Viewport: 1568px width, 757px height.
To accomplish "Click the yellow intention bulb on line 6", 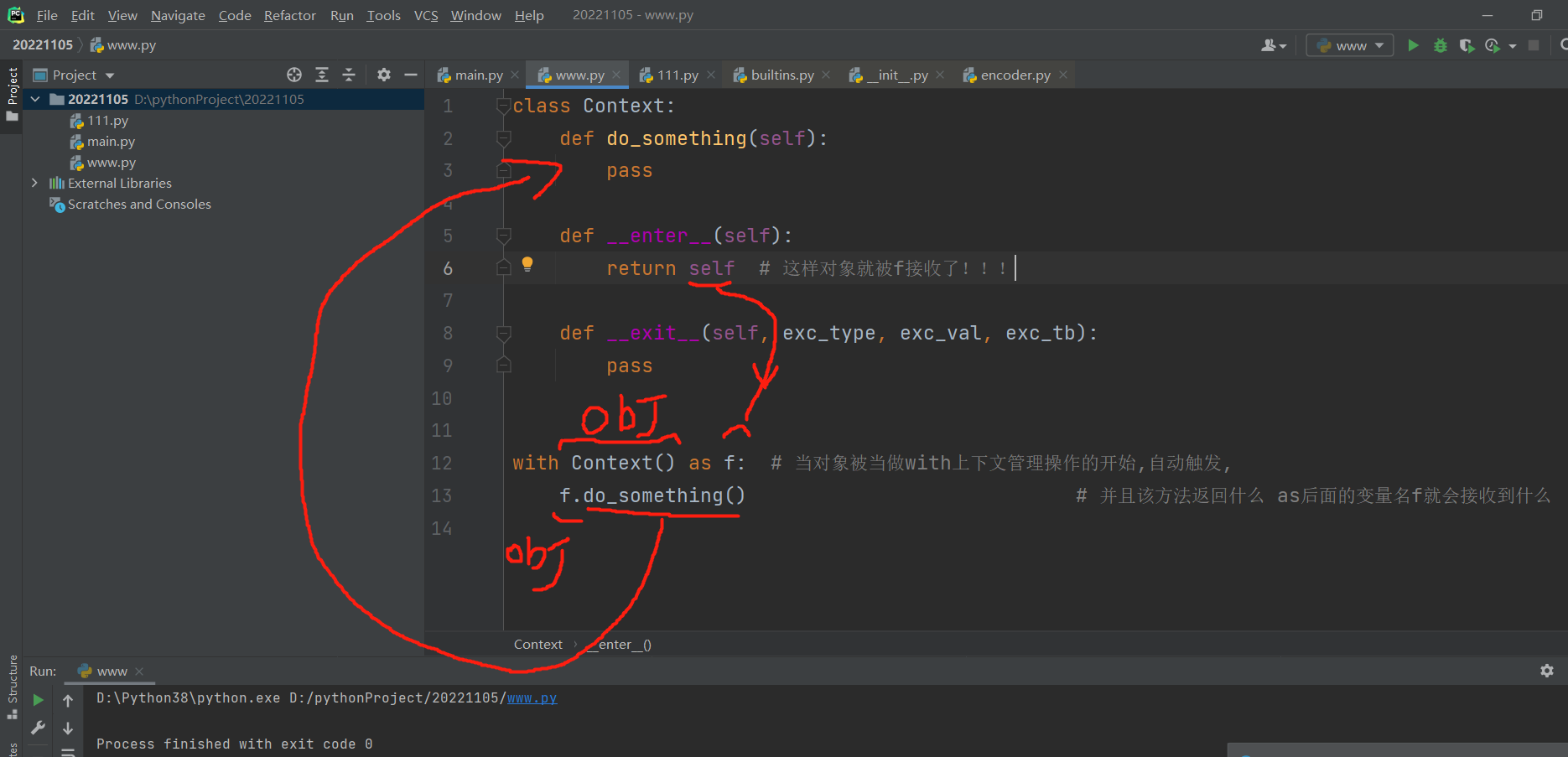I will 527,264.
